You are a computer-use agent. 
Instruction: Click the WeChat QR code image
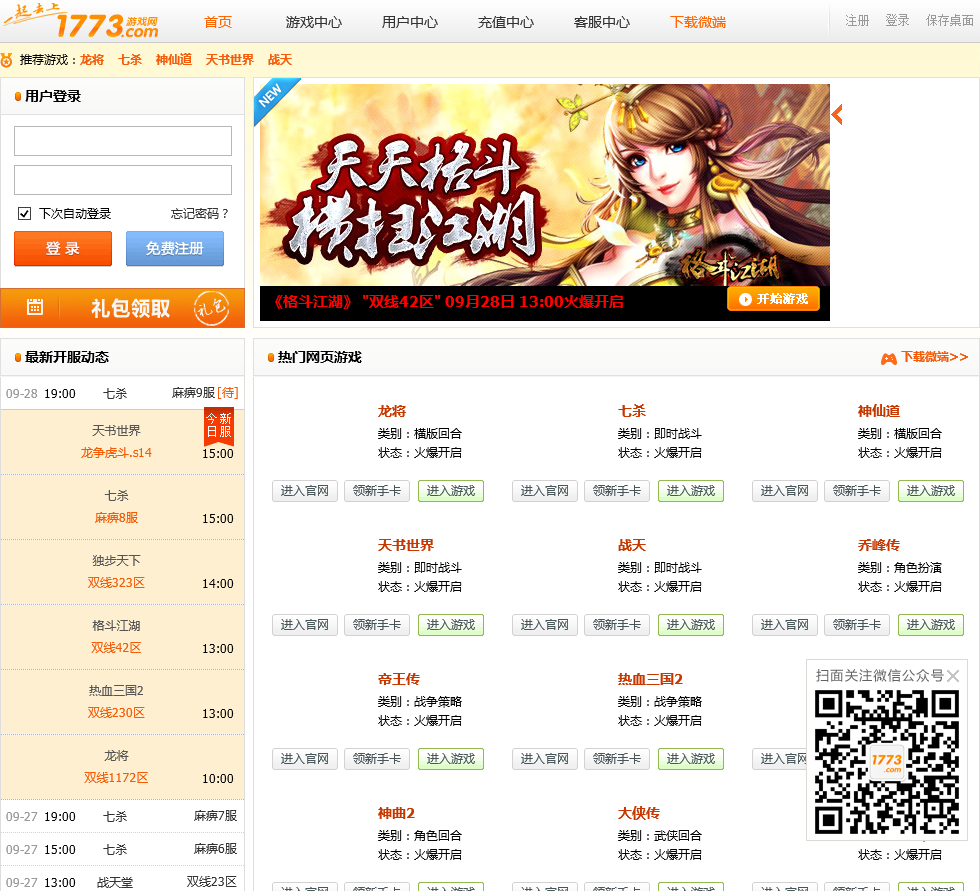tap(887, 762)
